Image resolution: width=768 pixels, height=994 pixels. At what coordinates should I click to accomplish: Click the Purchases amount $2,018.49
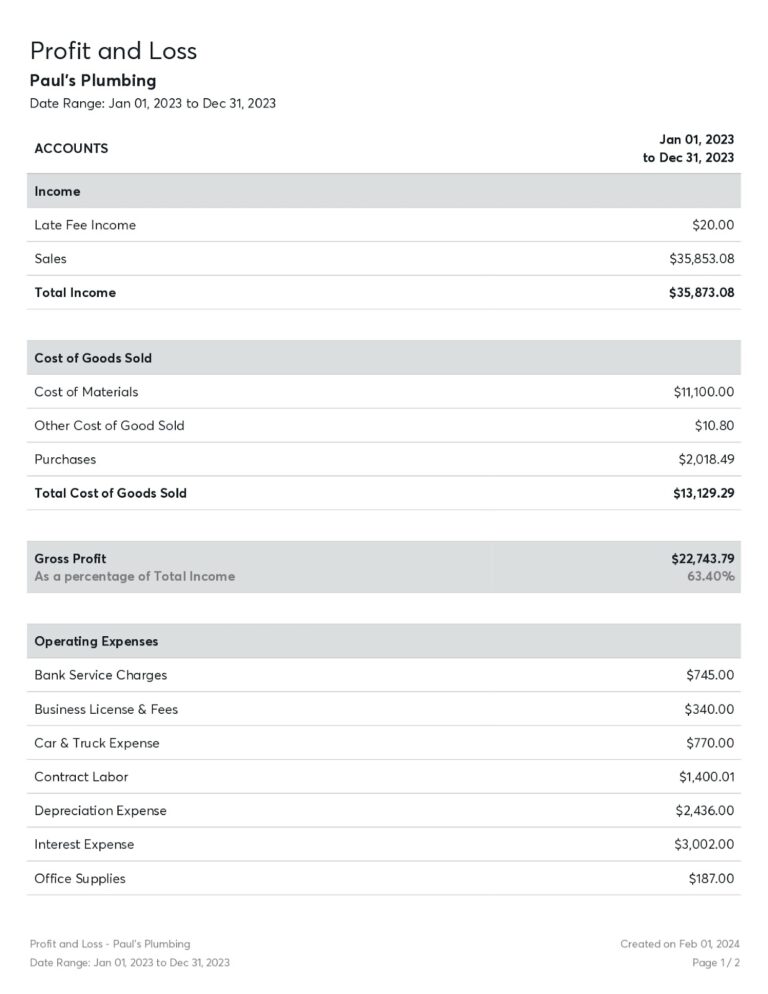pos(705,460)
